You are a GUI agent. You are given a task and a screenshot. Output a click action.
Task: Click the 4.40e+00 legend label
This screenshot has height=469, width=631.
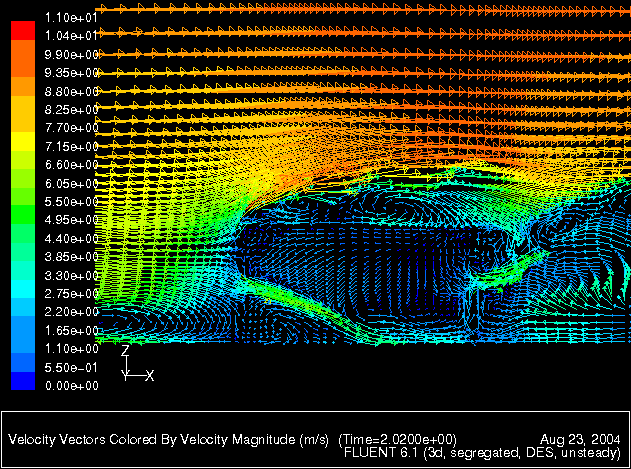point(72,239)
